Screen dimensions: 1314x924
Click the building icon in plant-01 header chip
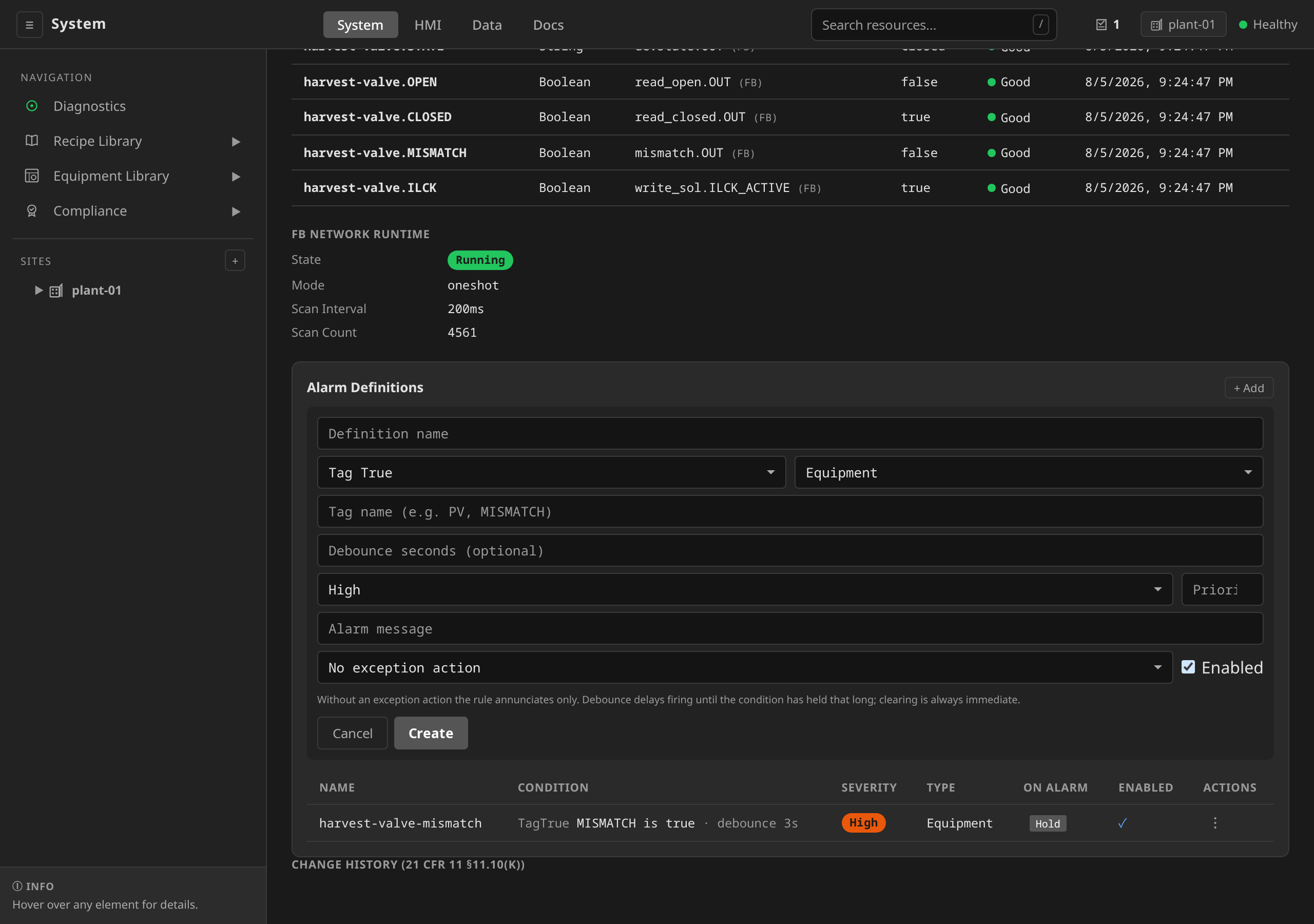(x=1156, y=25)
